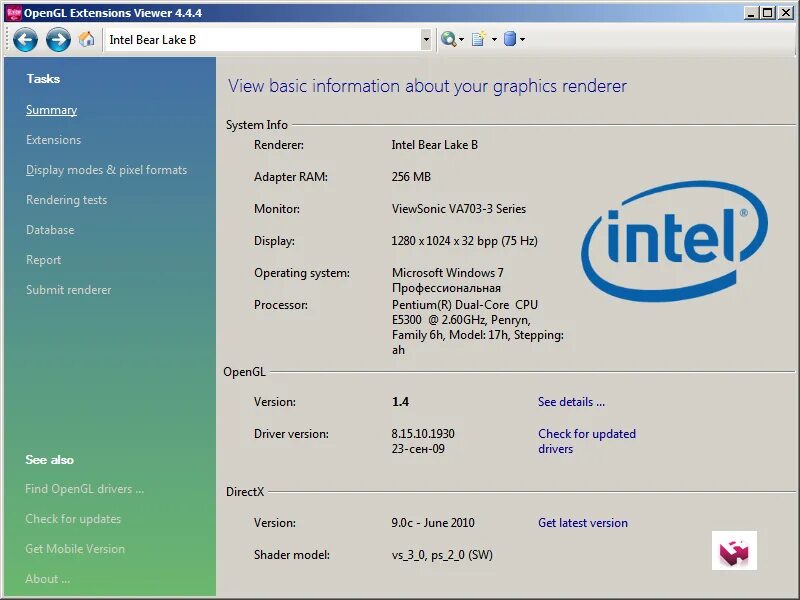Click Check for updated drivers link

click(587, 441)
